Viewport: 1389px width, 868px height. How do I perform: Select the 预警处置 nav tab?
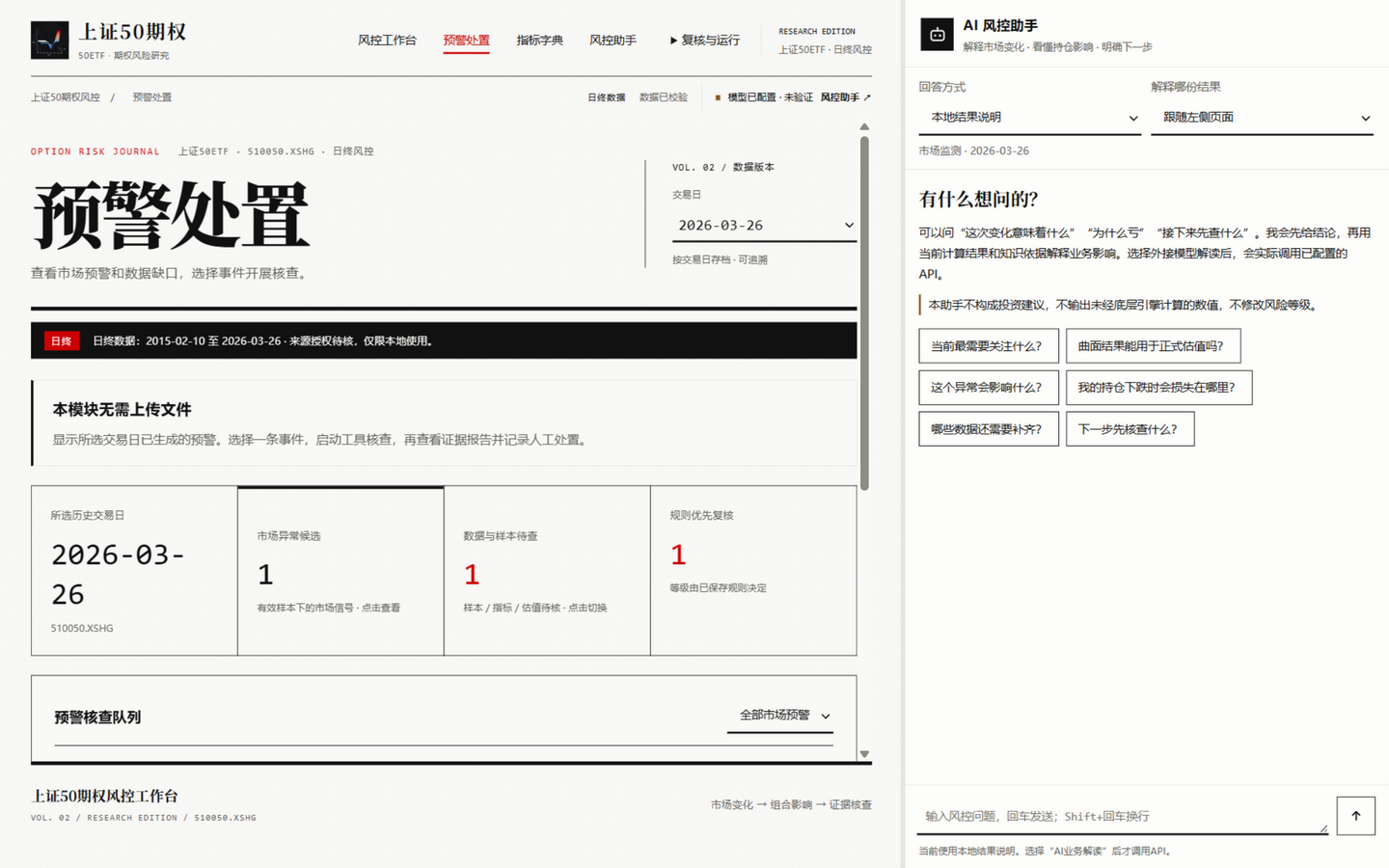point(466,41)
